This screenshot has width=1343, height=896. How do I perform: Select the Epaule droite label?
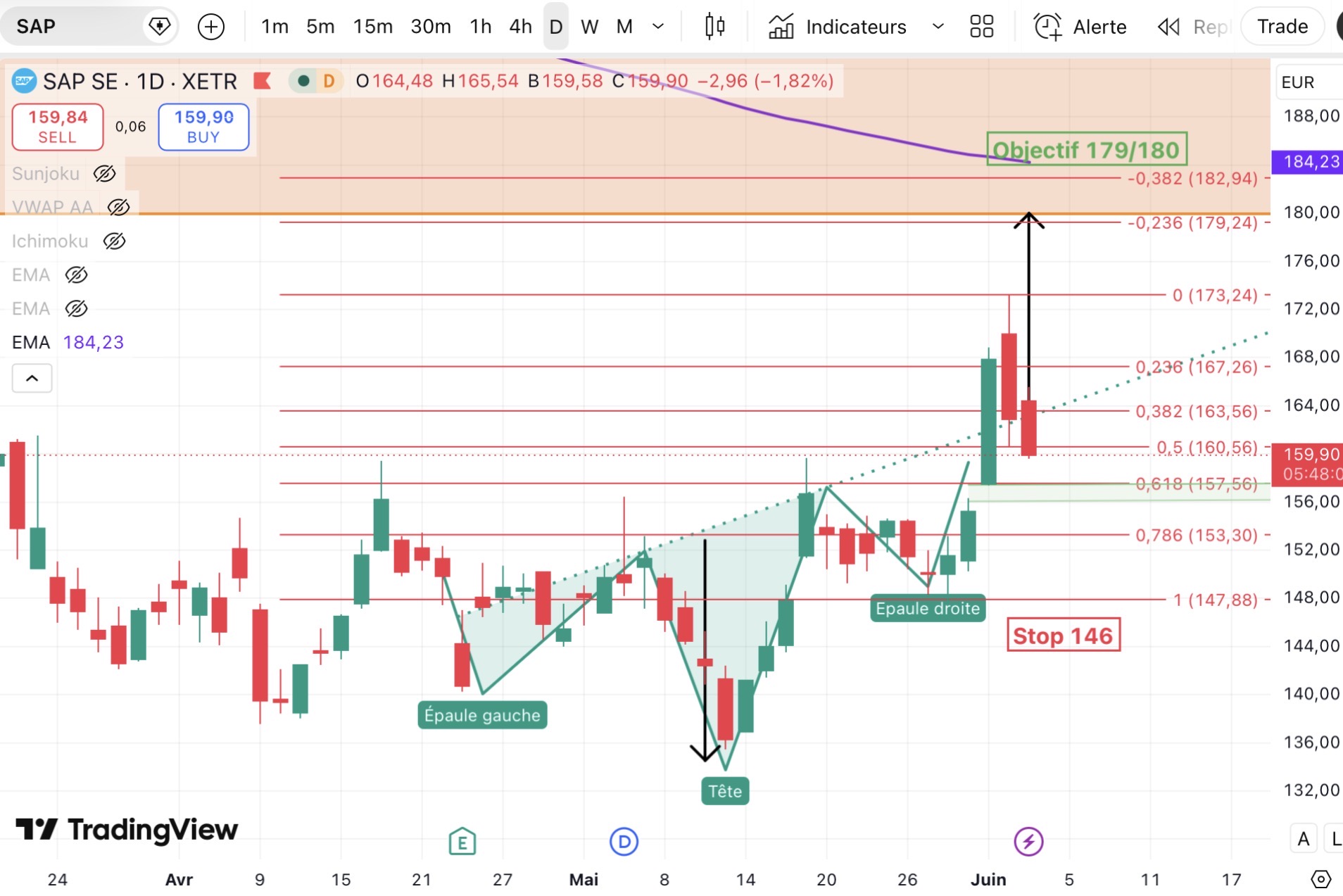(928, 608)
